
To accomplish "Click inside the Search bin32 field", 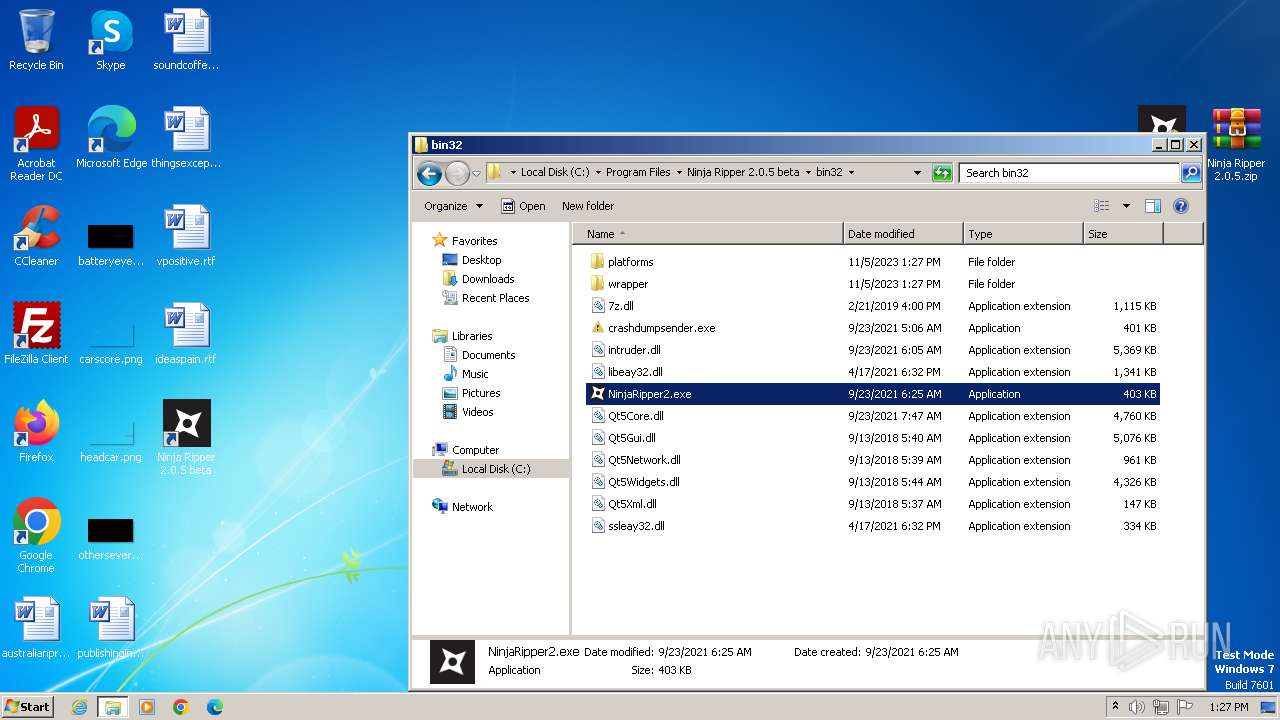I will pyautogui.click(x=1069, y=173).
